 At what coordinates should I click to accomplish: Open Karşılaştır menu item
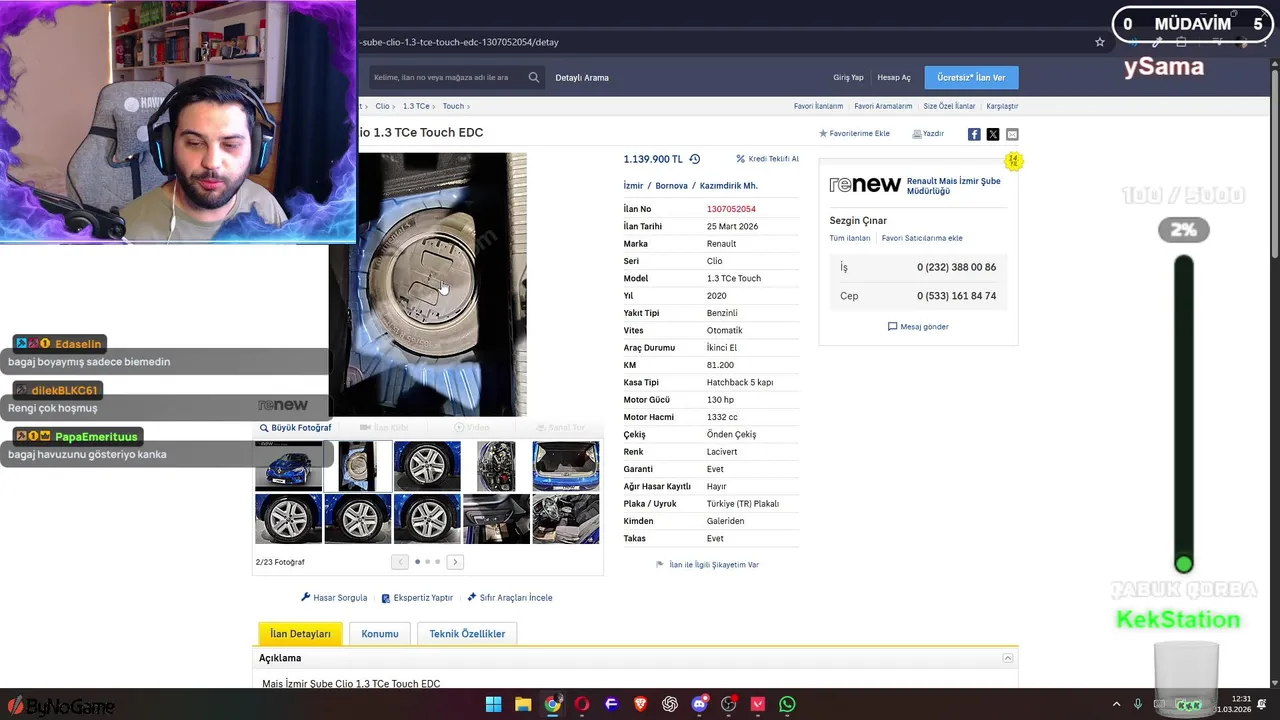(x=1002, y=106)
